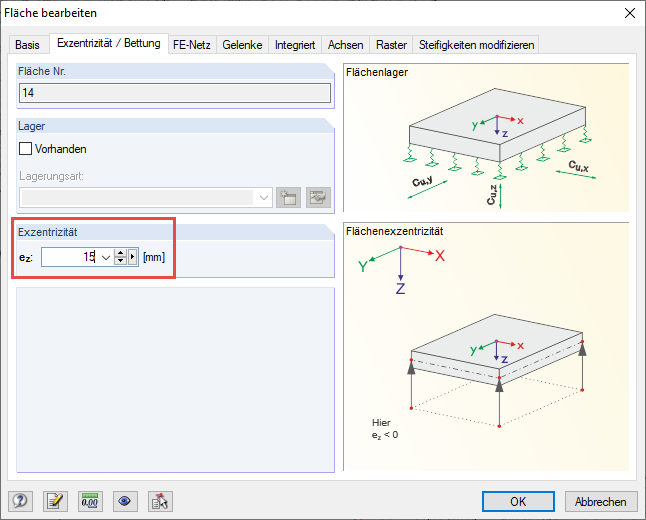Image resolution: width=646 pixels, height=520 pixels.
Task: Click the Lagerungsart label
Action: [x=51, y=176]
